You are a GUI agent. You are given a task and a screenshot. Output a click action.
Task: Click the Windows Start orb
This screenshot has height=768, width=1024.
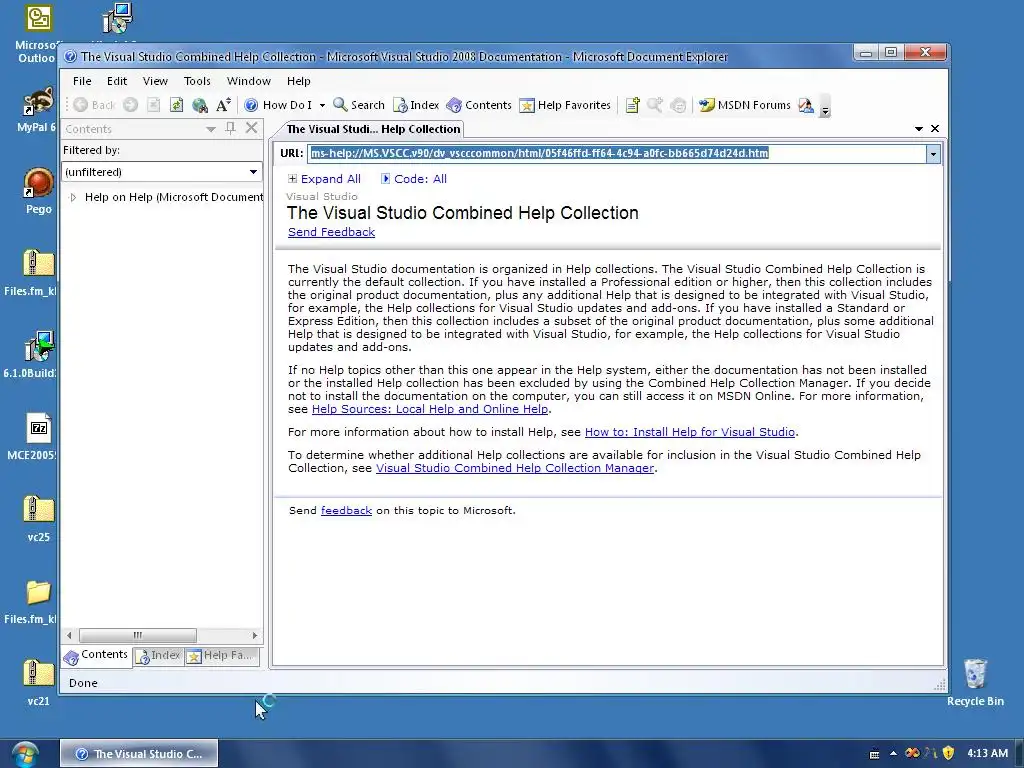point(24,754)
